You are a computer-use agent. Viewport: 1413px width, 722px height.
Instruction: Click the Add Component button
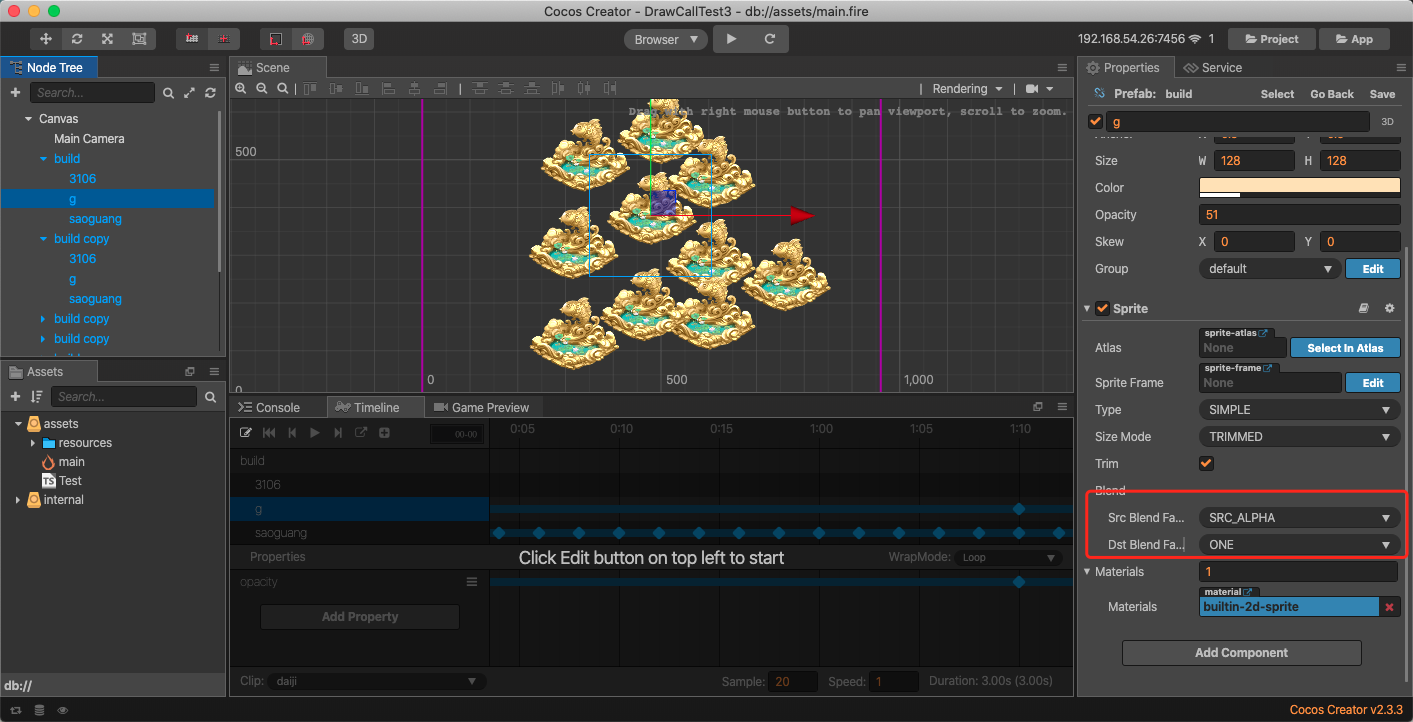tap(1242, 653)
